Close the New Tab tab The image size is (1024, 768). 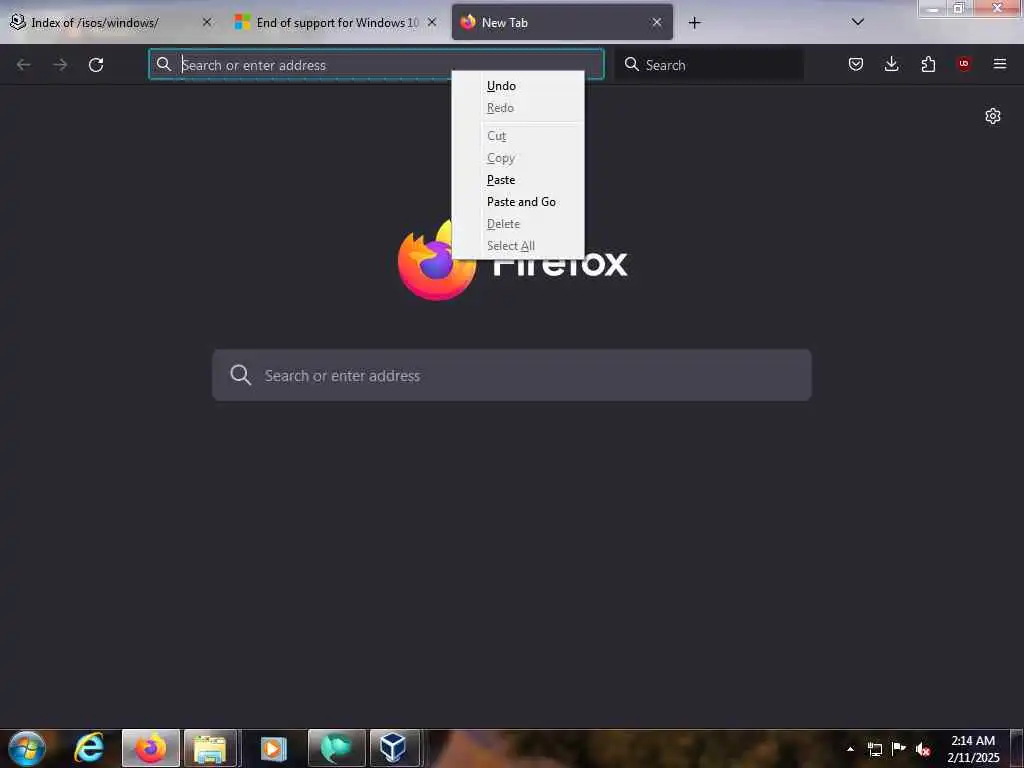657,22
